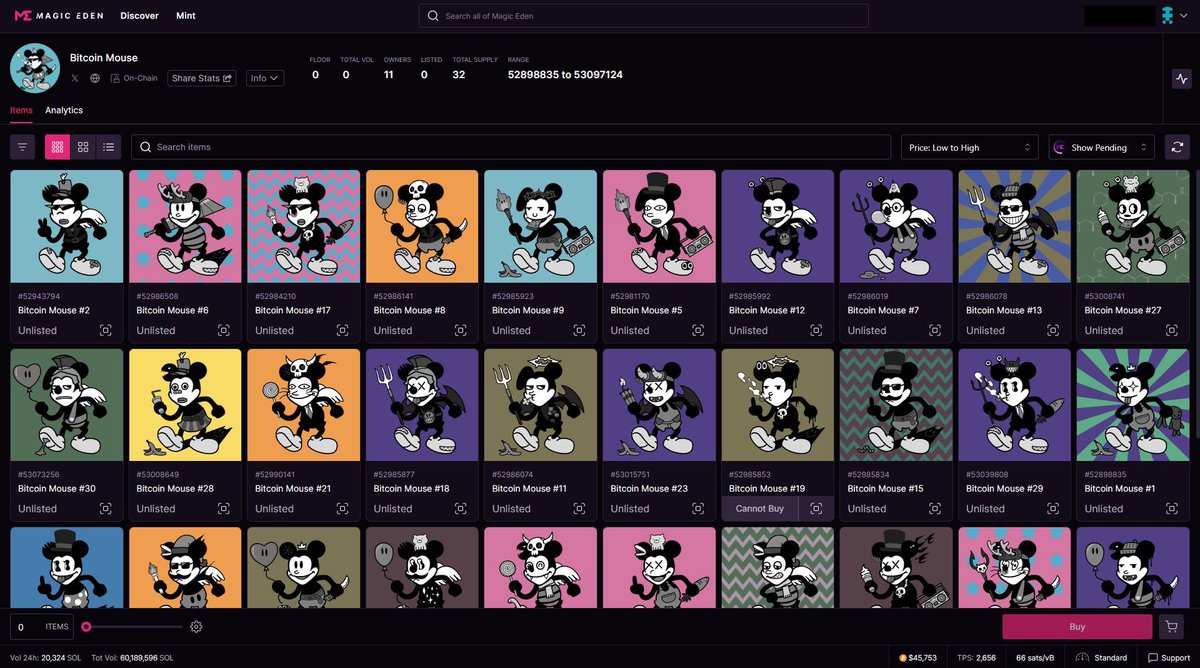Click the scan icon on Bitcoin Mouse #13
1200x668 pixels.
(x=1053, y=330)
